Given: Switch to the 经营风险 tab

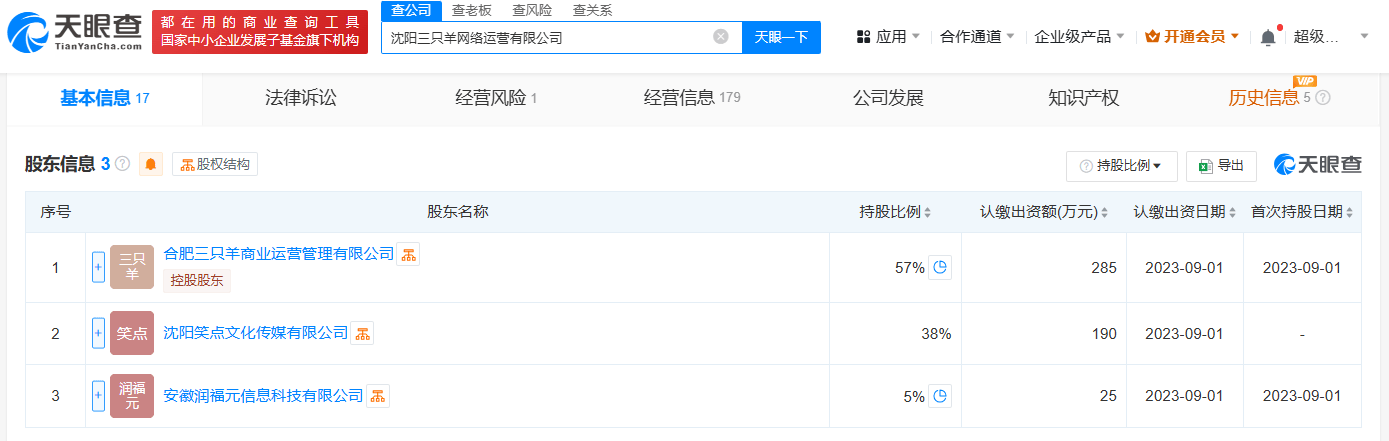Looking at the screenshot, I should 496,98.
